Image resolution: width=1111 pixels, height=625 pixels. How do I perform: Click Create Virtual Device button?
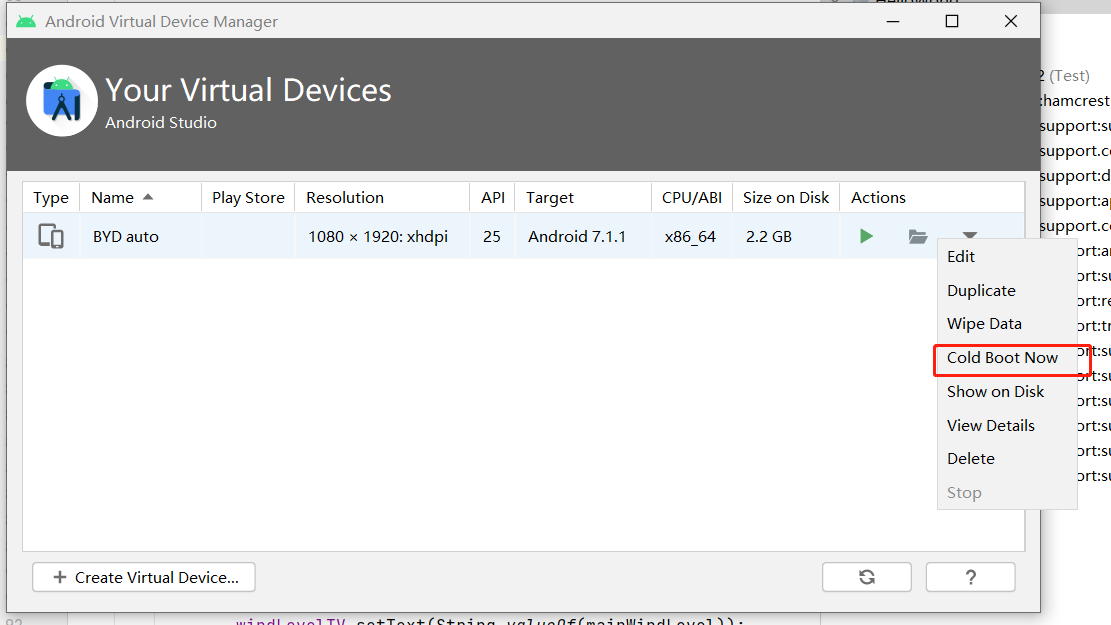pos(144,577)
